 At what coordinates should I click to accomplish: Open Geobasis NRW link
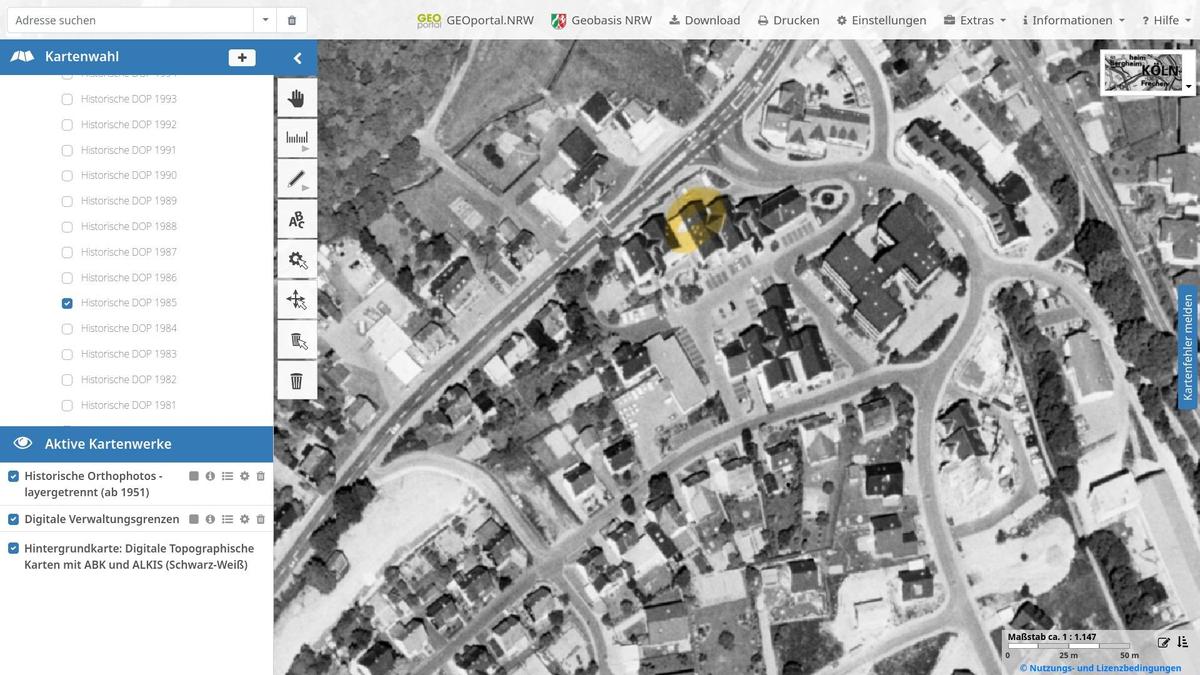point(602,20)
